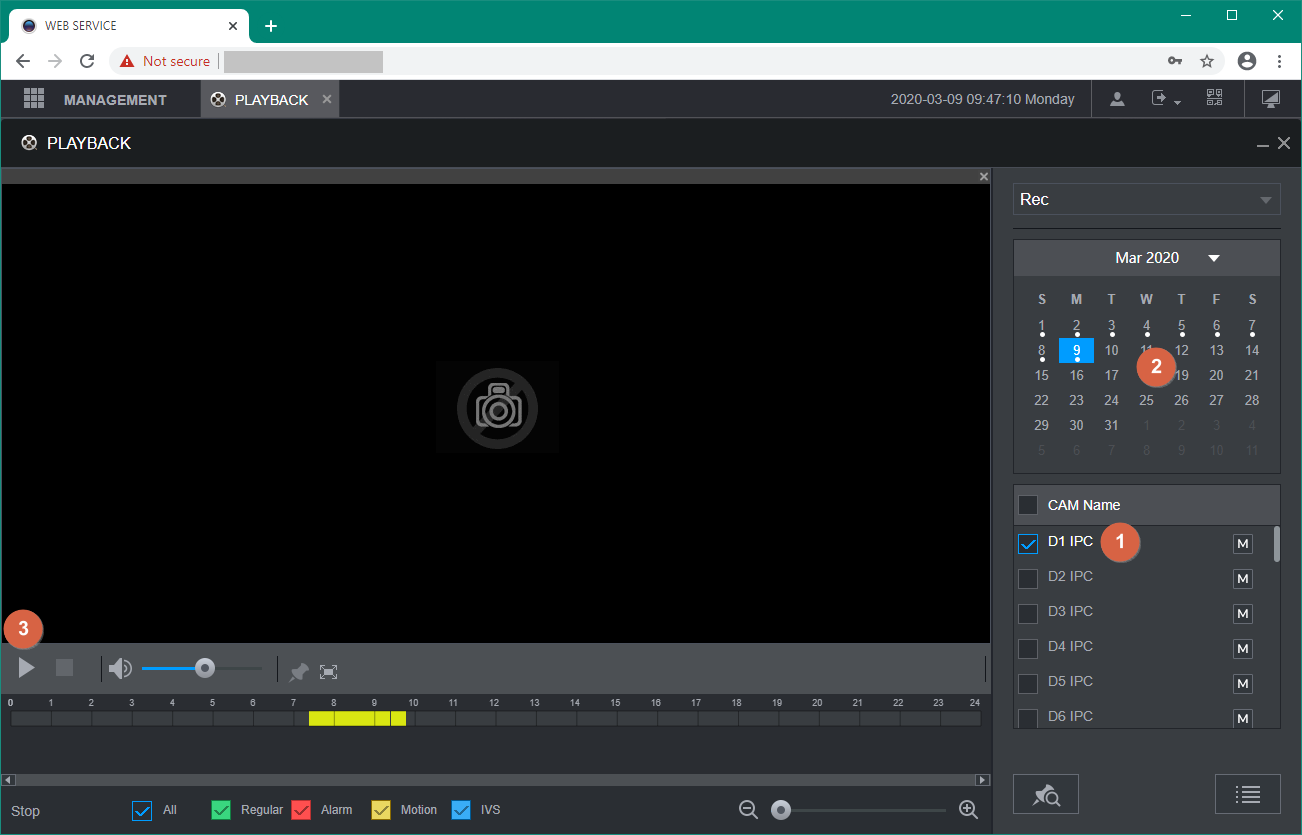Click the Stop square button

65,668
